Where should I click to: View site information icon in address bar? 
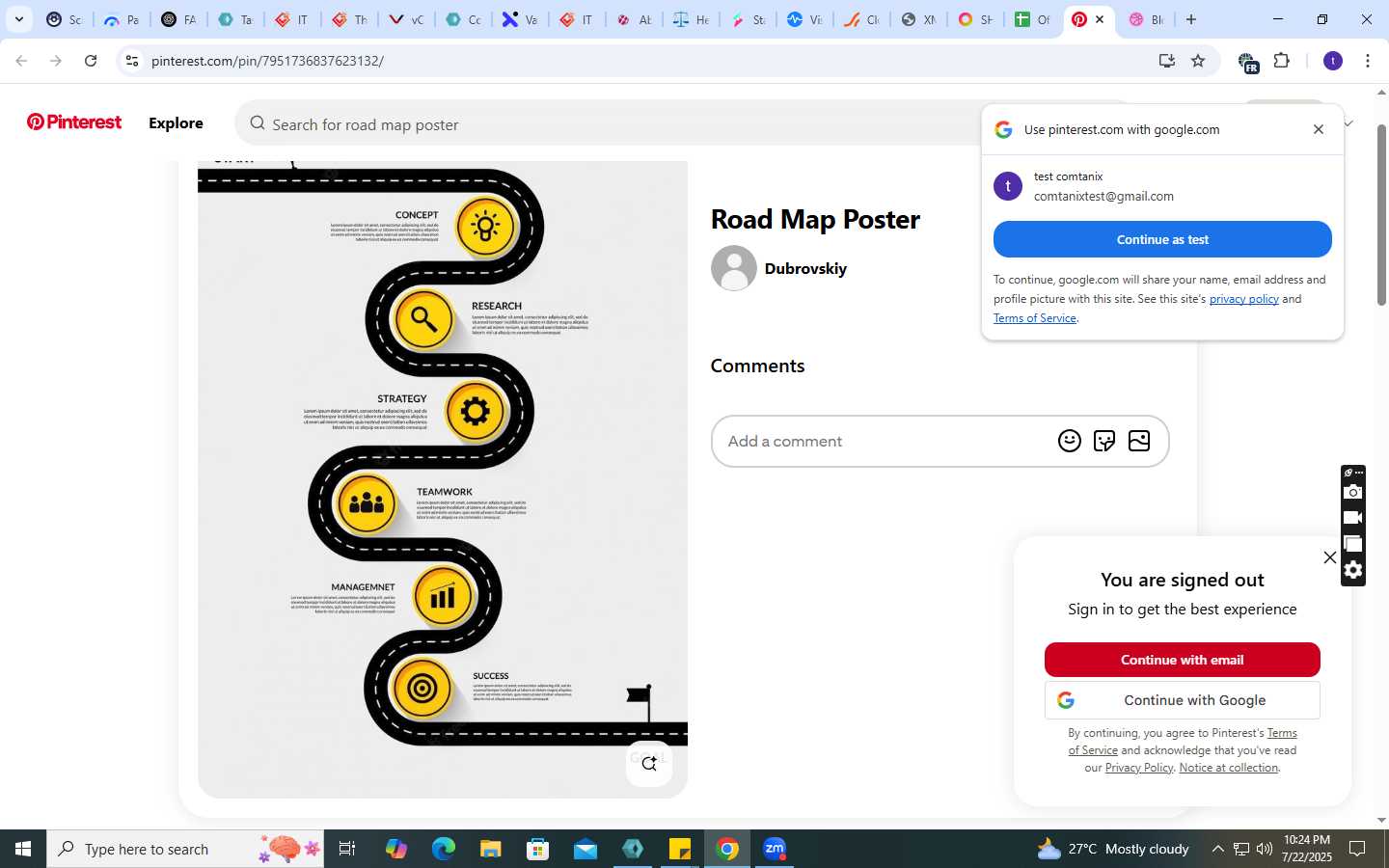[132, 61]
